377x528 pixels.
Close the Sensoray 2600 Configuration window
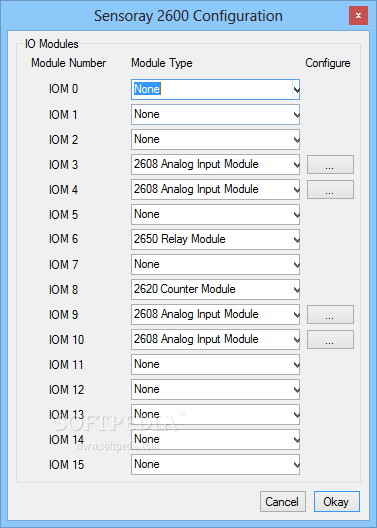click(x=358, y=15)
